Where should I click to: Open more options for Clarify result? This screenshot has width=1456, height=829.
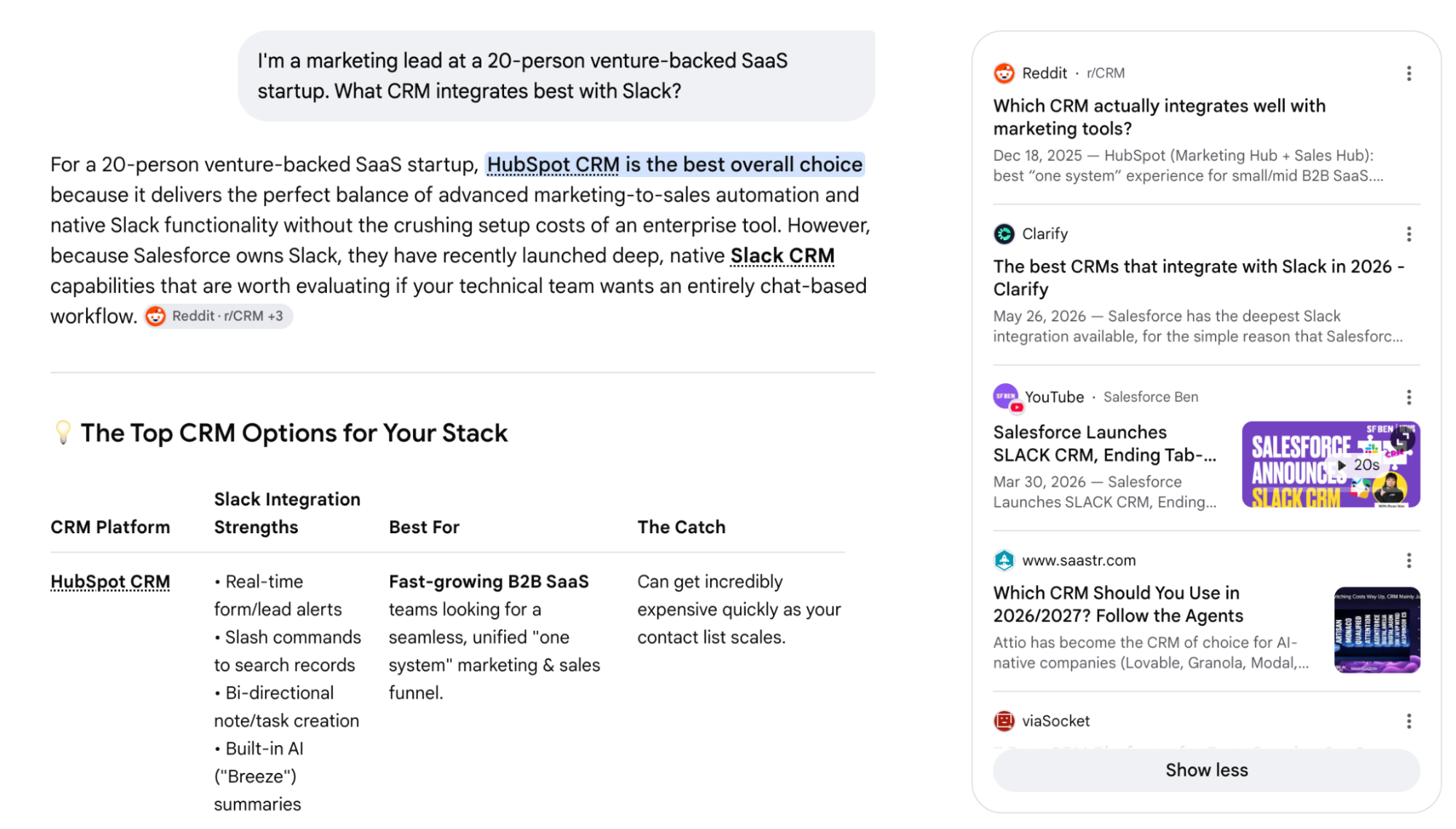(x=1409, y=234)
